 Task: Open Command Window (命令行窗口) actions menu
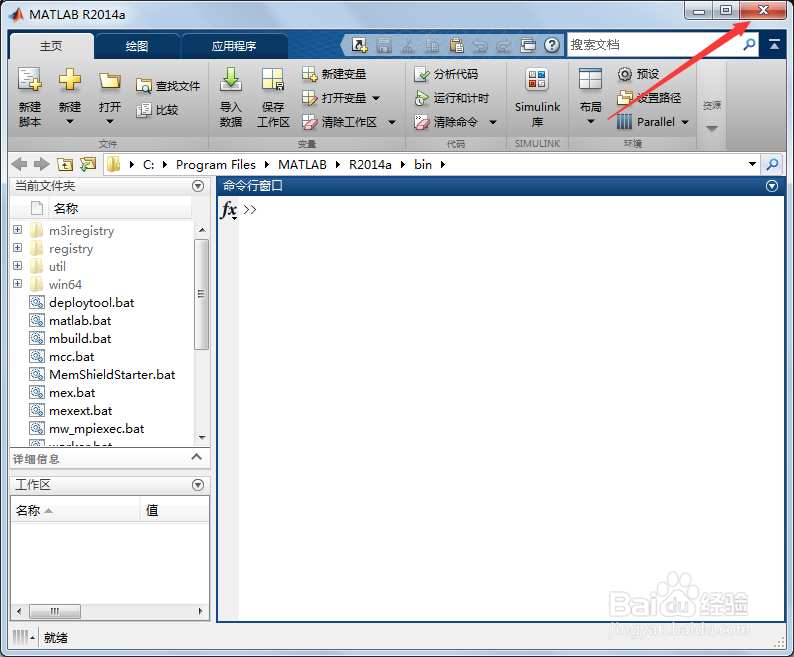pyautogui.click(x=772, y=186)
